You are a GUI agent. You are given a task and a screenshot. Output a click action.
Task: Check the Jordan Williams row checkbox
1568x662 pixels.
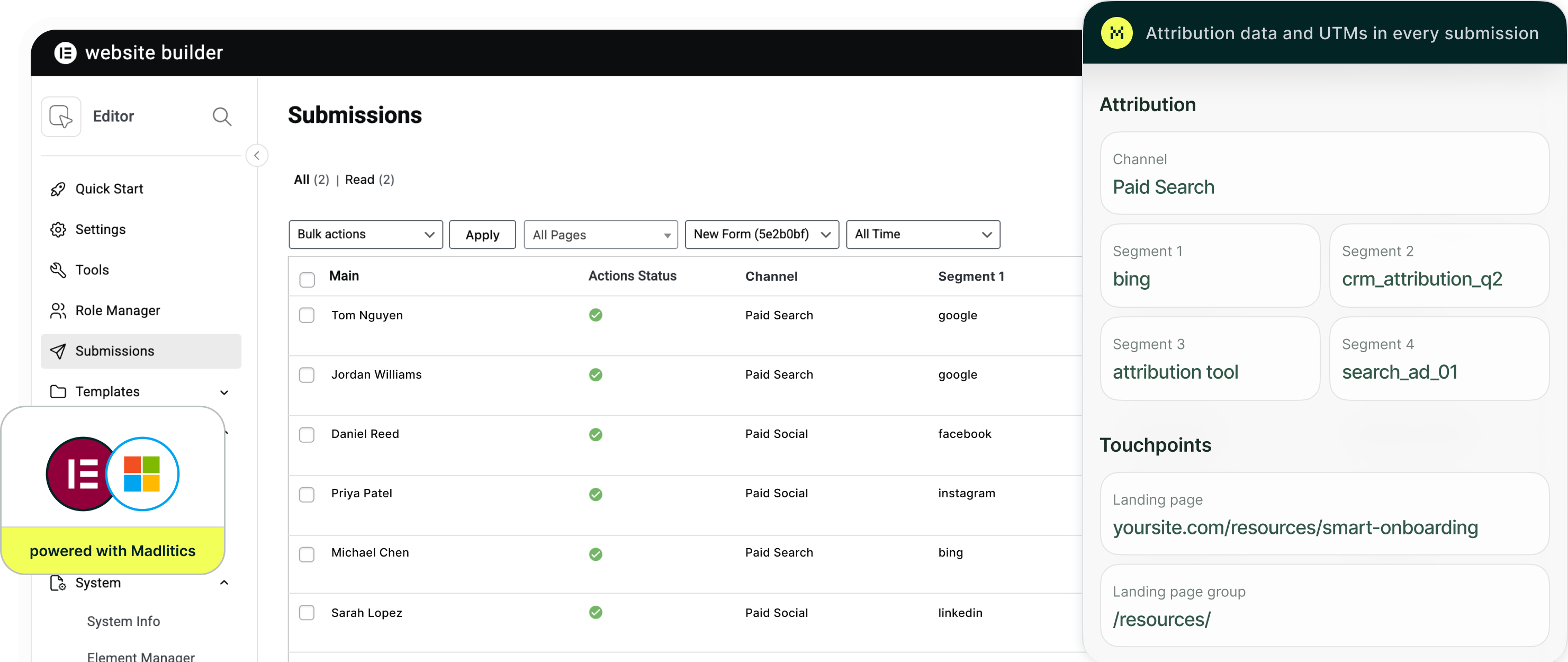click(307, 374)
